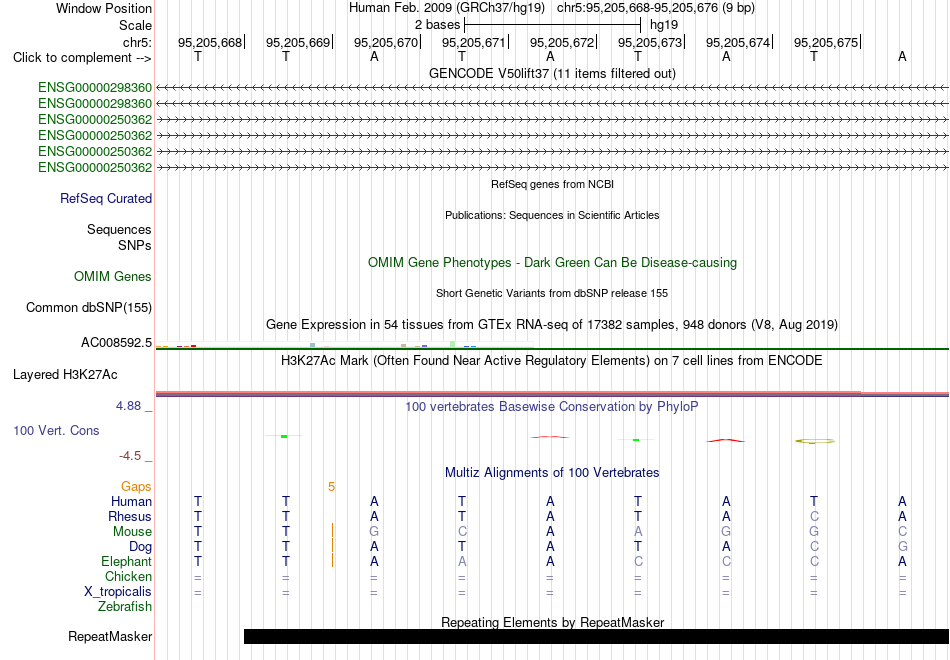The image size is (950, 660).
Task: Click the Human species row label
Action: coord(131,502)
